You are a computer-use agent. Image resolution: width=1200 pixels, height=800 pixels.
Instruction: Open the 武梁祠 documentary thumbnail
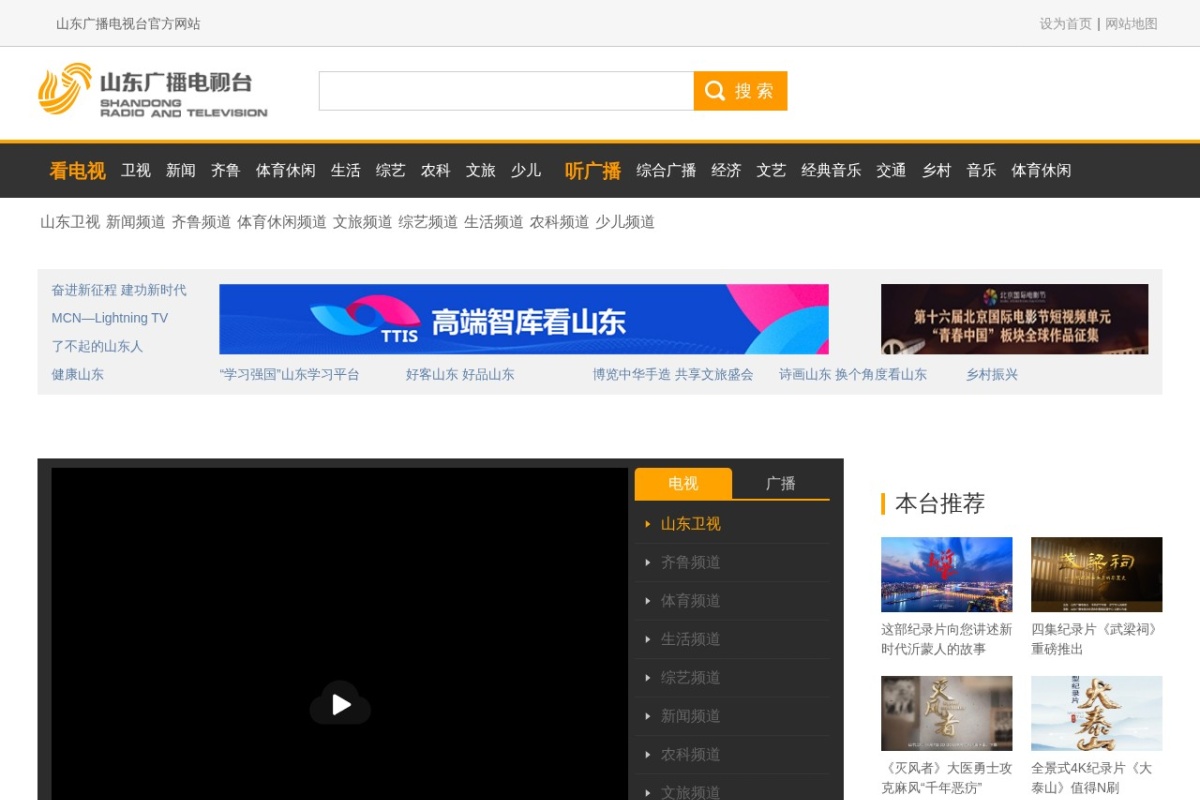tap(1096, 574)
